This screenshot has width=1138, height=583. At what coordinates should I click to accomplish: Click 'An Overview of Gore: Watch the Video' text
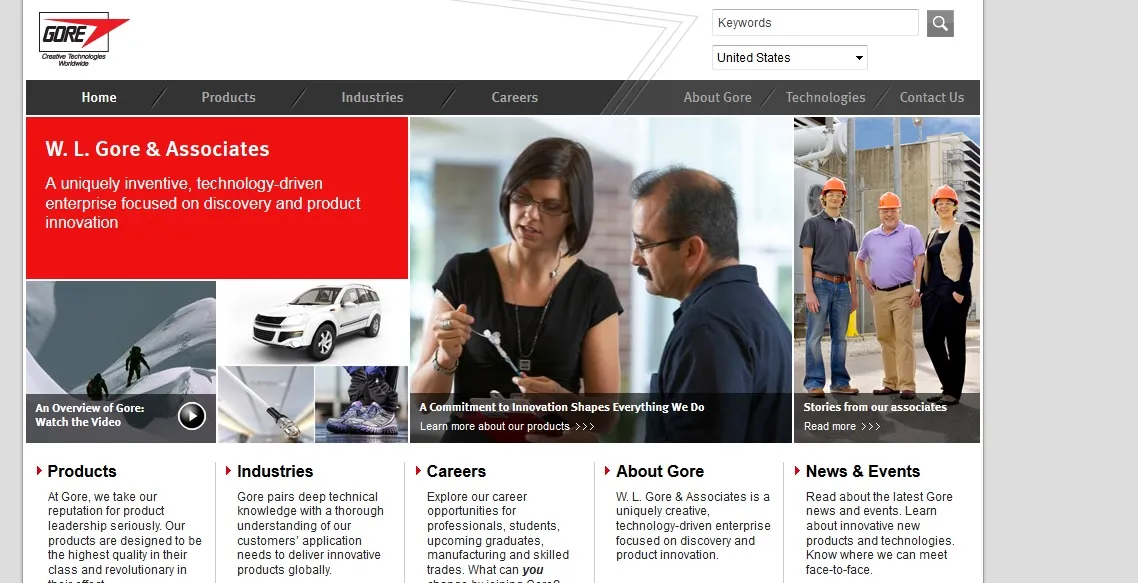point(90,415)
